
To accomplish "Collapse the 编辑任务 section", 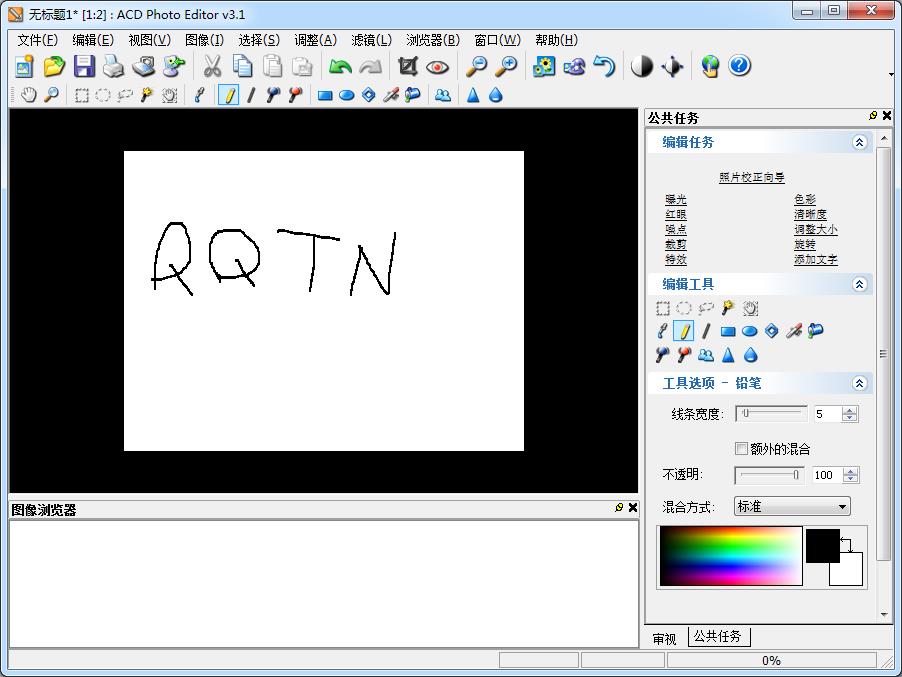I will (858, 143).
